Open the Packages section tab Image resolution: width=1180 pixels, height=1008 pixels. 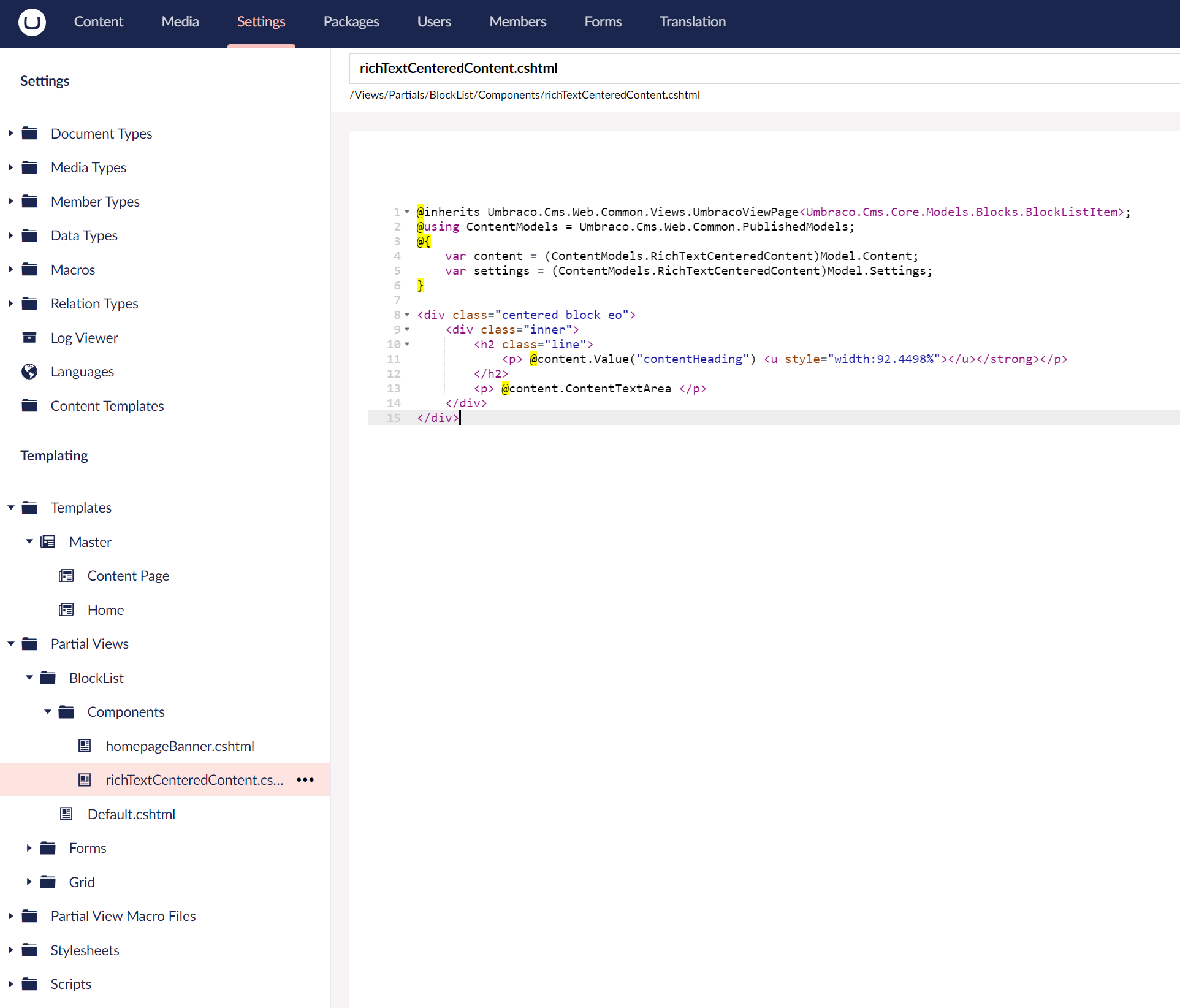click(x=351, y=21)
